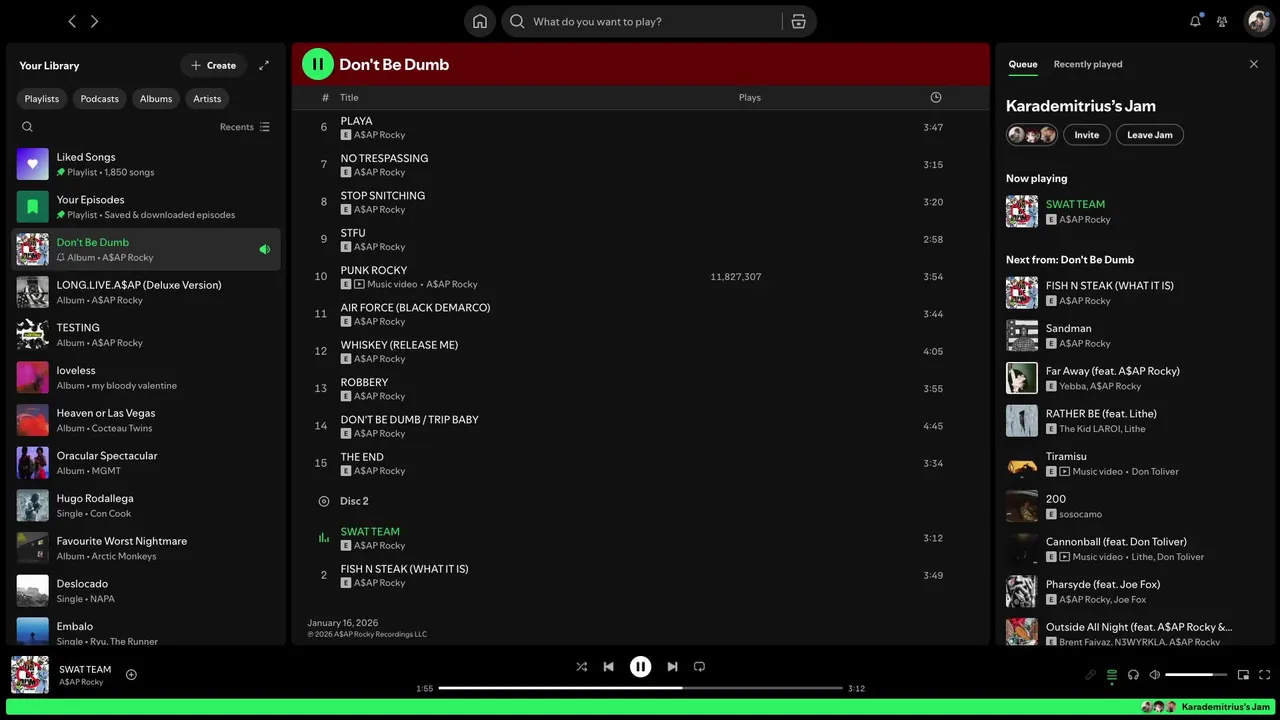The image size is (1280, 720).
Task: Select Tiramisu in the queue
Action: click(x=1135, y=463)
